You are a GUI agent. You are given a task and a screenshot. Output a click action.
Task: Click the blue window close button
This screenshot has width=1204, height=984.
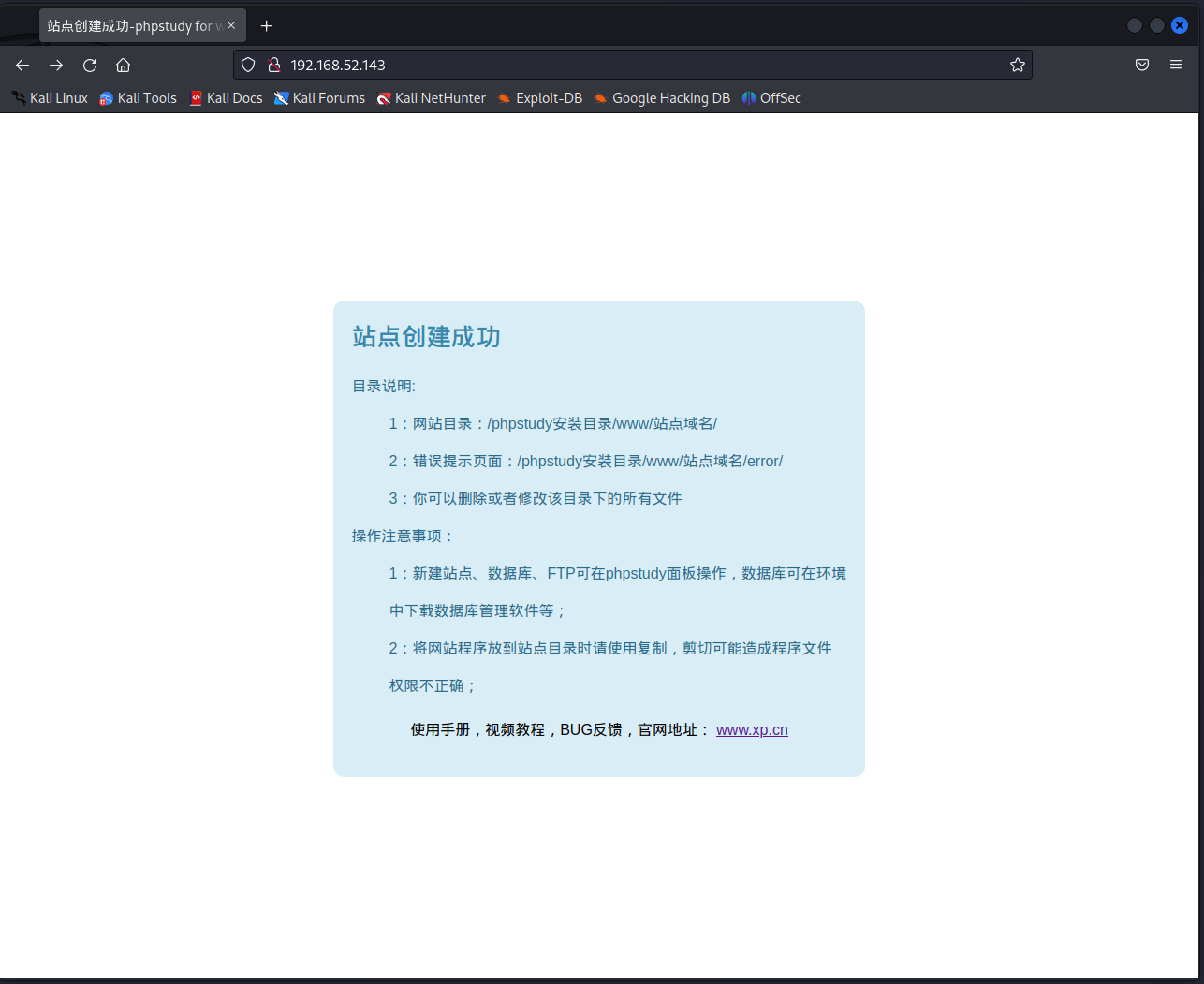pos(1180,25)
